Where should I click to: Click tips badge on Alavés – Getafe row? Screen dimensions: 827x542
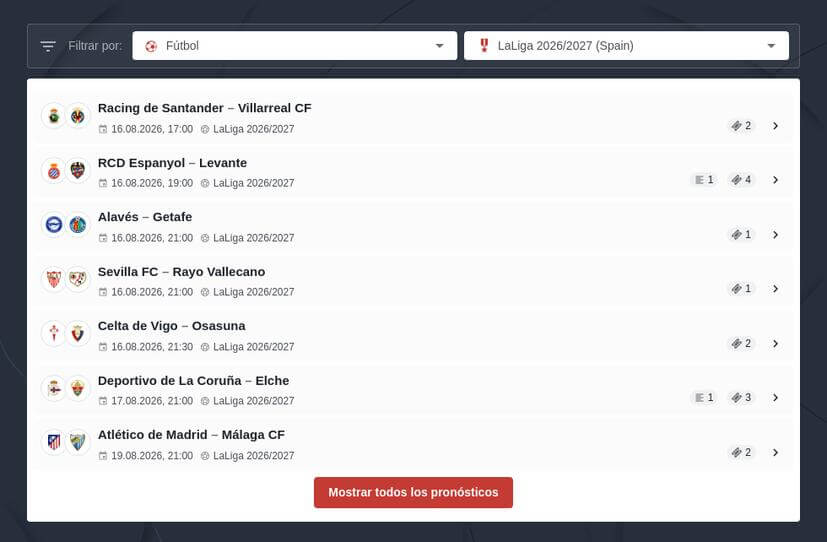click(x=741, y=234)
